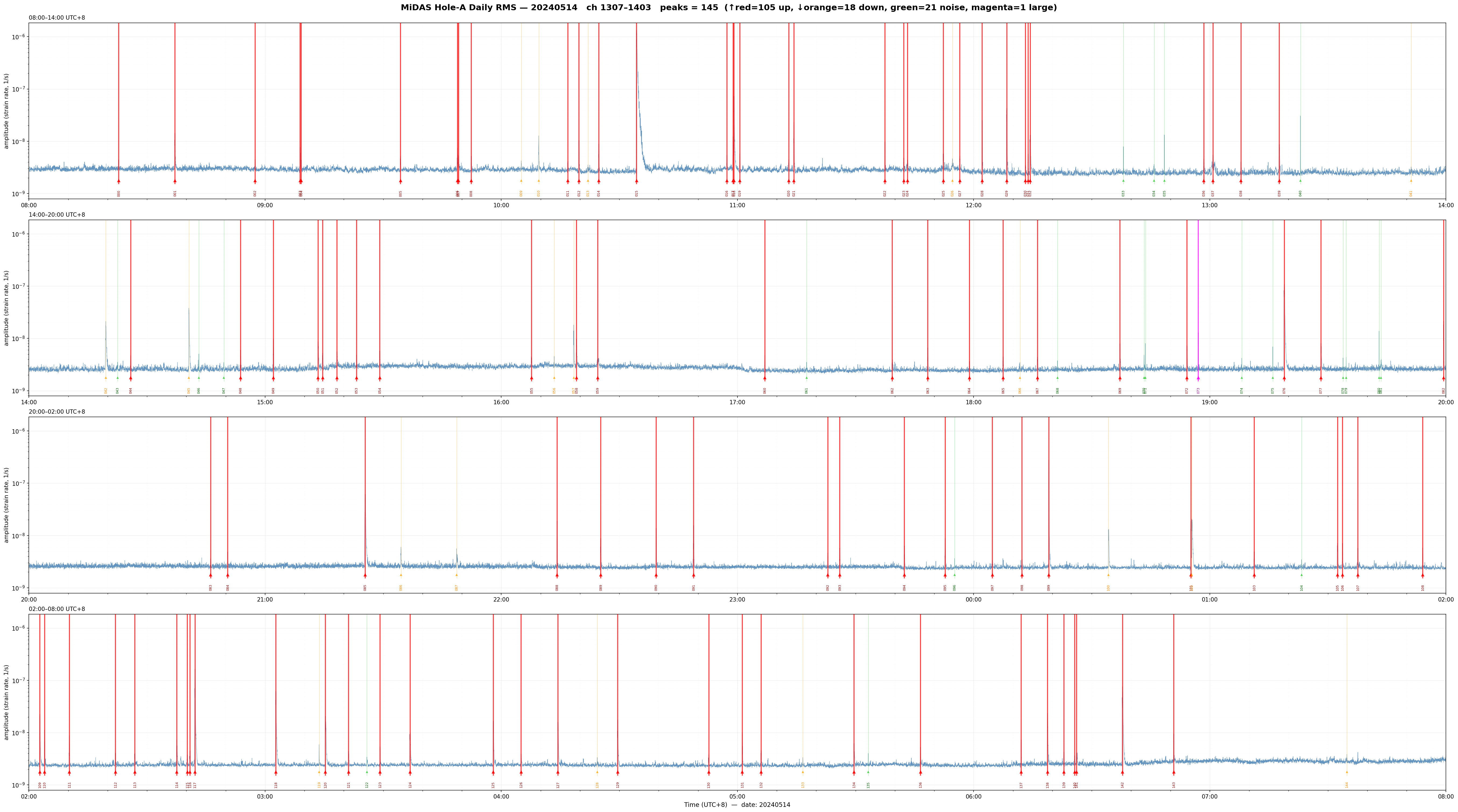
Task: Click peak label 011
Action: pos(568,194)
